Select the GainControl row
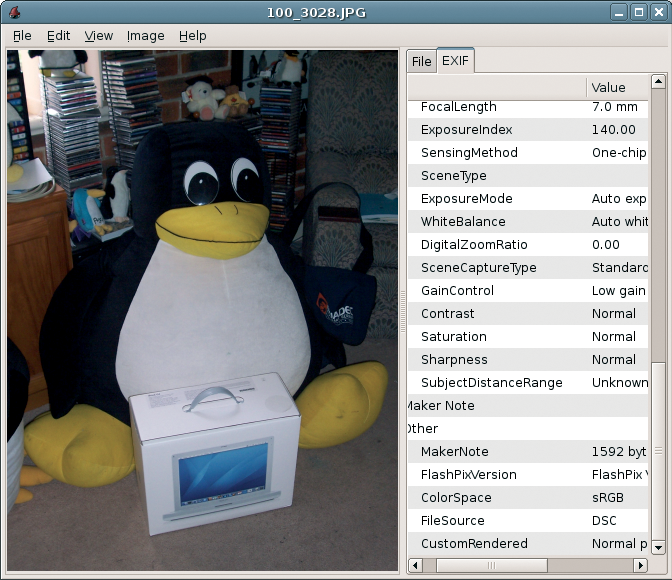This screenshot has width=672, height=580. (x=528, y=291)
